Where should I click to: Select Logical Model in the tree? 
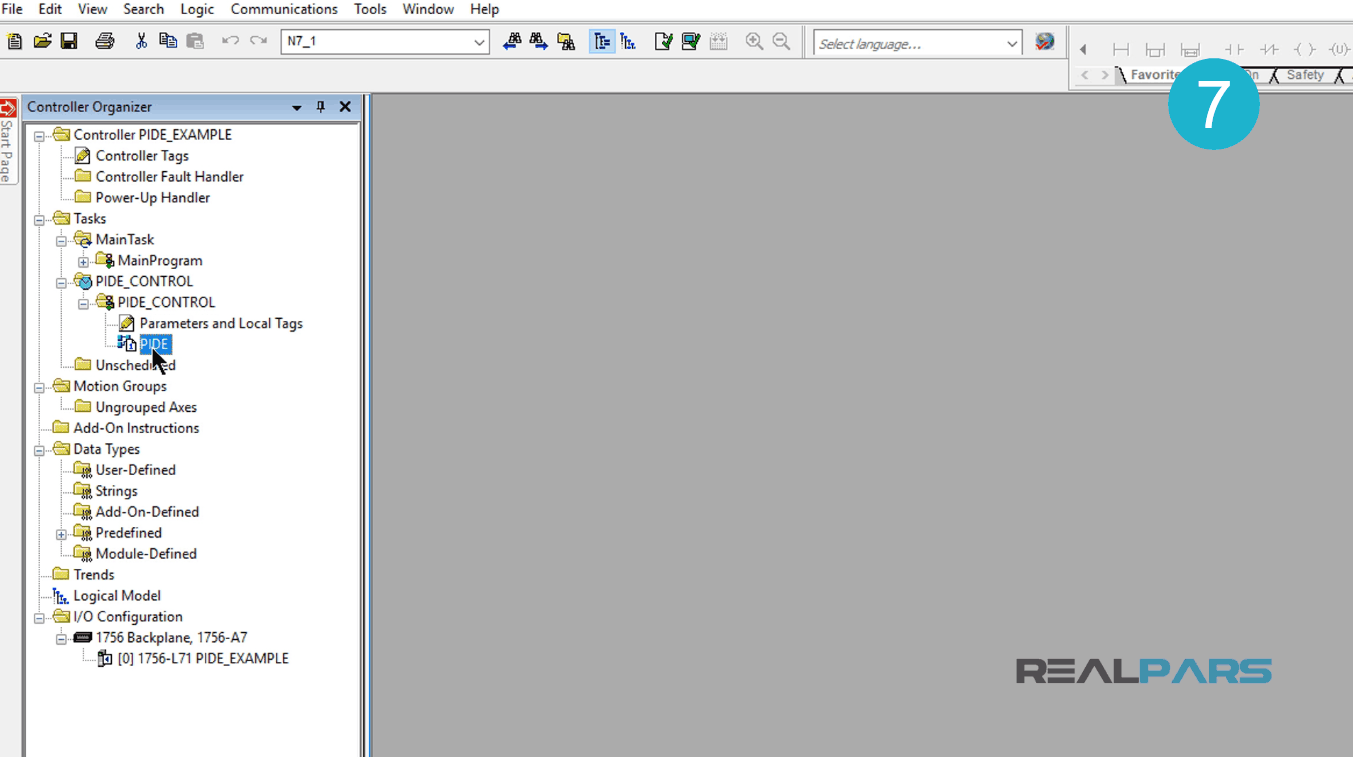tap(116, 596)
